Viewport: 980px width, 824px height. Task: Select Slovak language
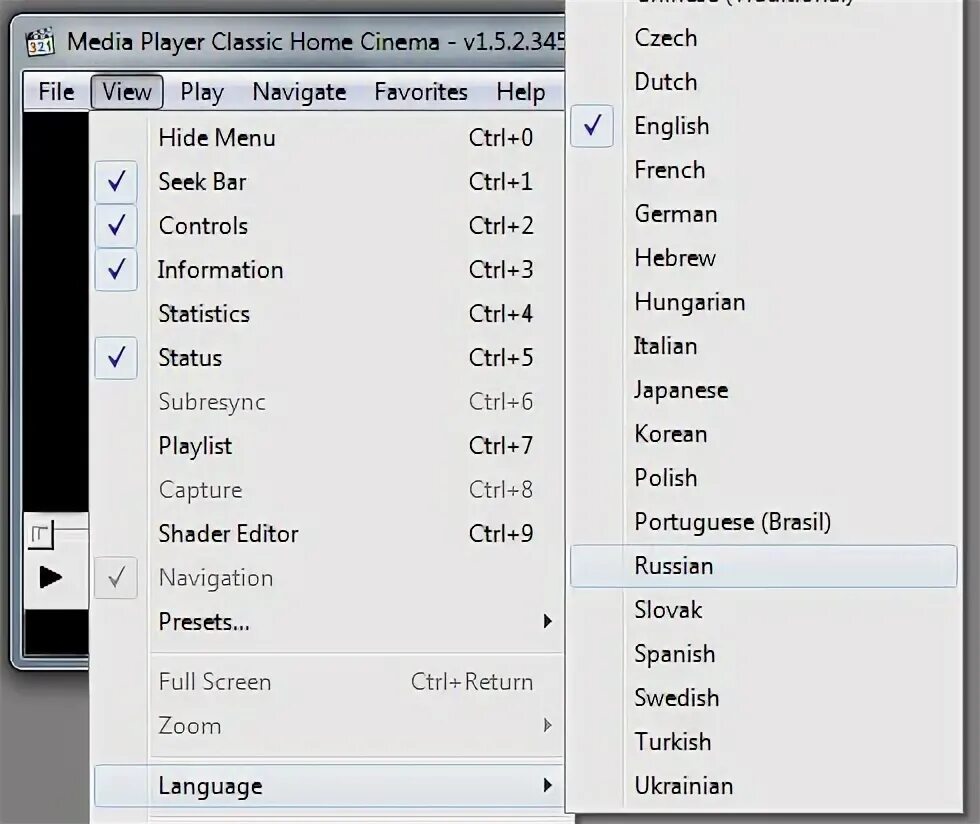click(x=764, y=610)
